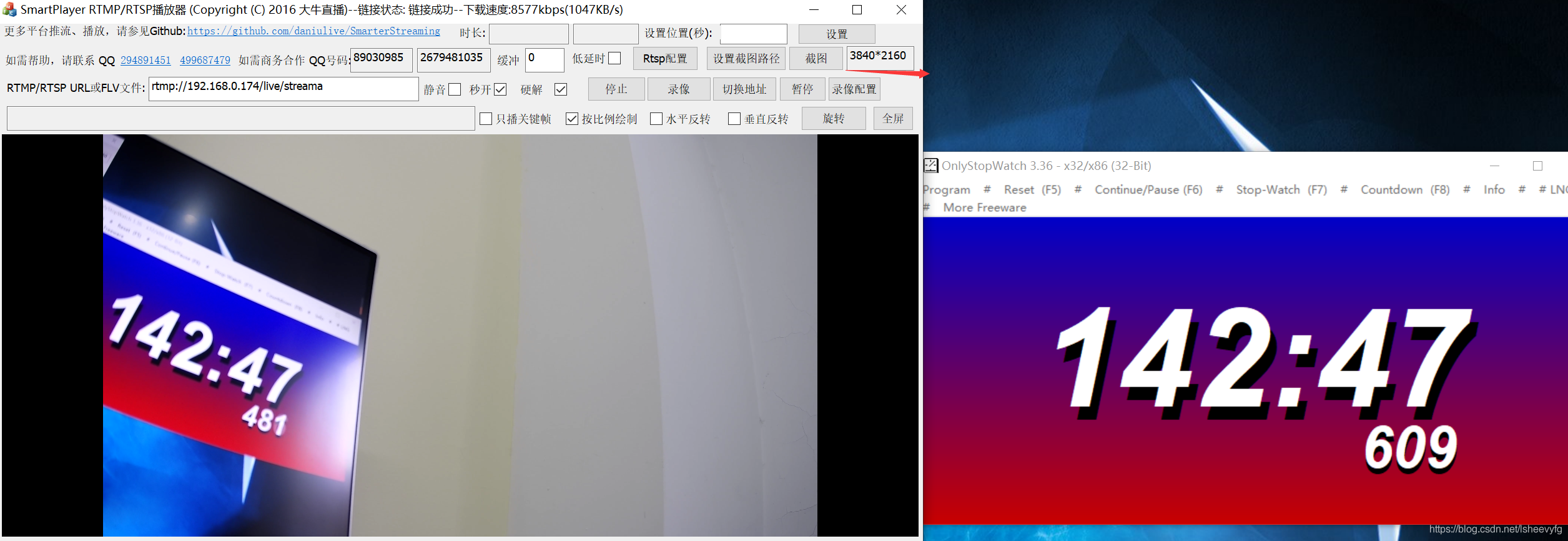Image resolution: width=1568 pixels, height=541 pixels.
Task: Click the 609 milliseconds readout
Action: (x=1411, y=448)
